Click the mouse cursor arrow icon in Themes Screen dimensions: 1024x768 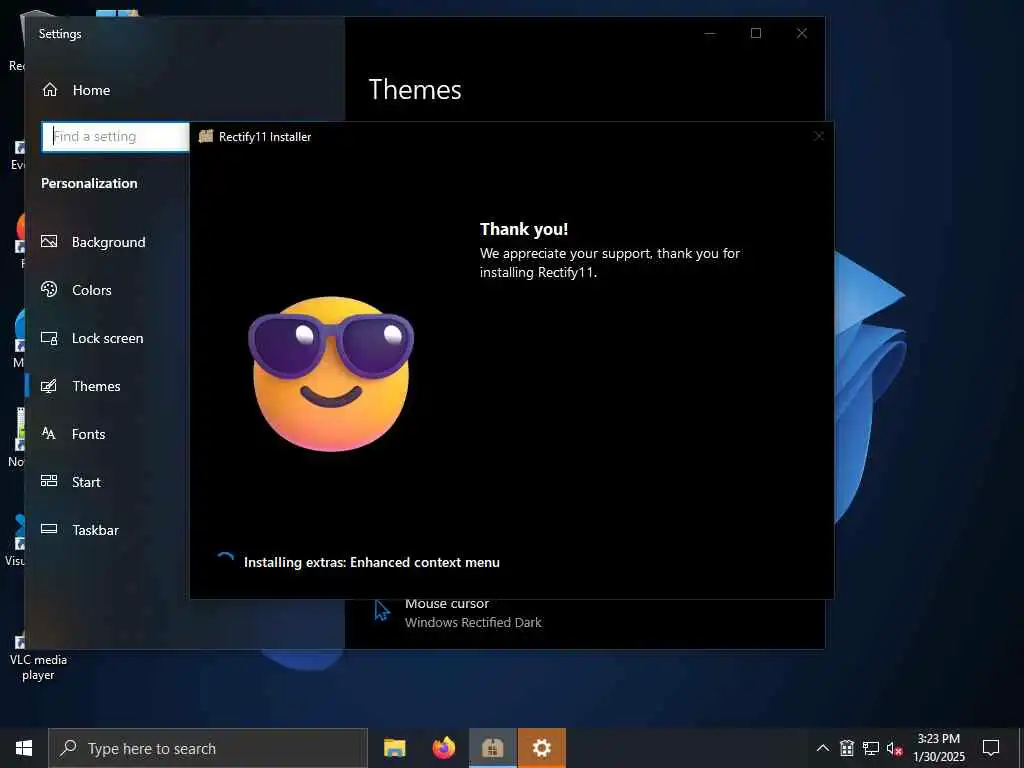(382, 611)
